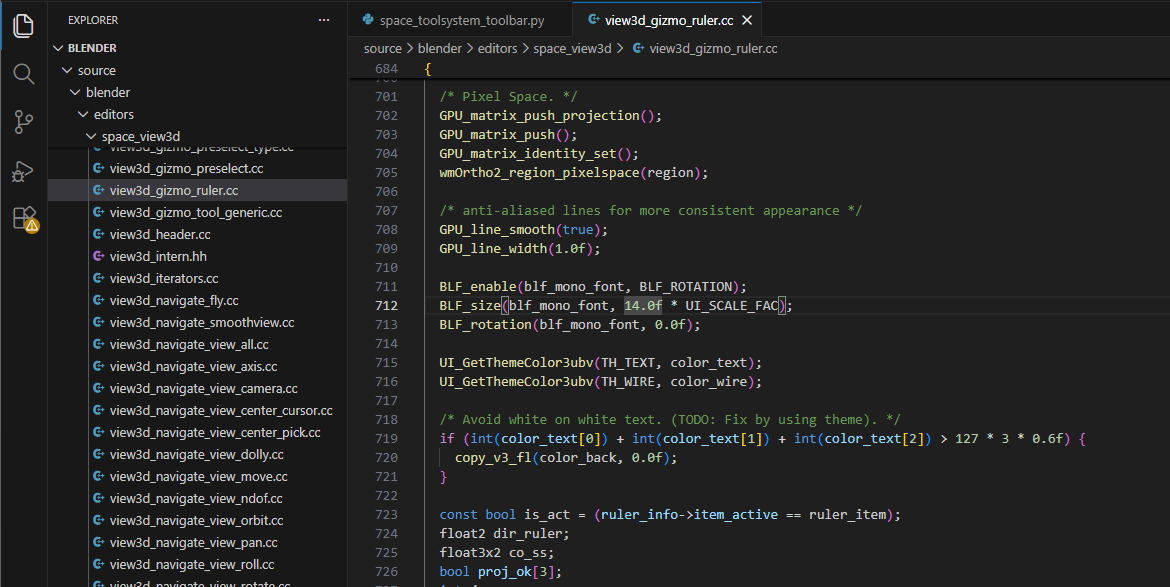Click the file icon beside view3d_navigate_view_orbit.cc
Viewport: 1170px width, 587px height.
point(98,521)
